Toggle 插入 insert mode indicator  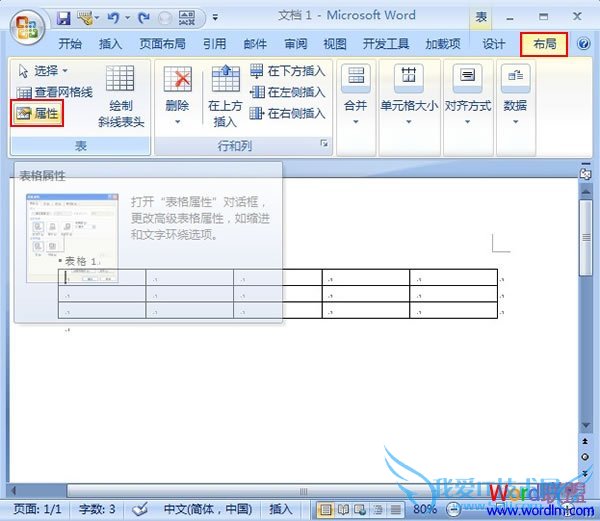(280, 509)
